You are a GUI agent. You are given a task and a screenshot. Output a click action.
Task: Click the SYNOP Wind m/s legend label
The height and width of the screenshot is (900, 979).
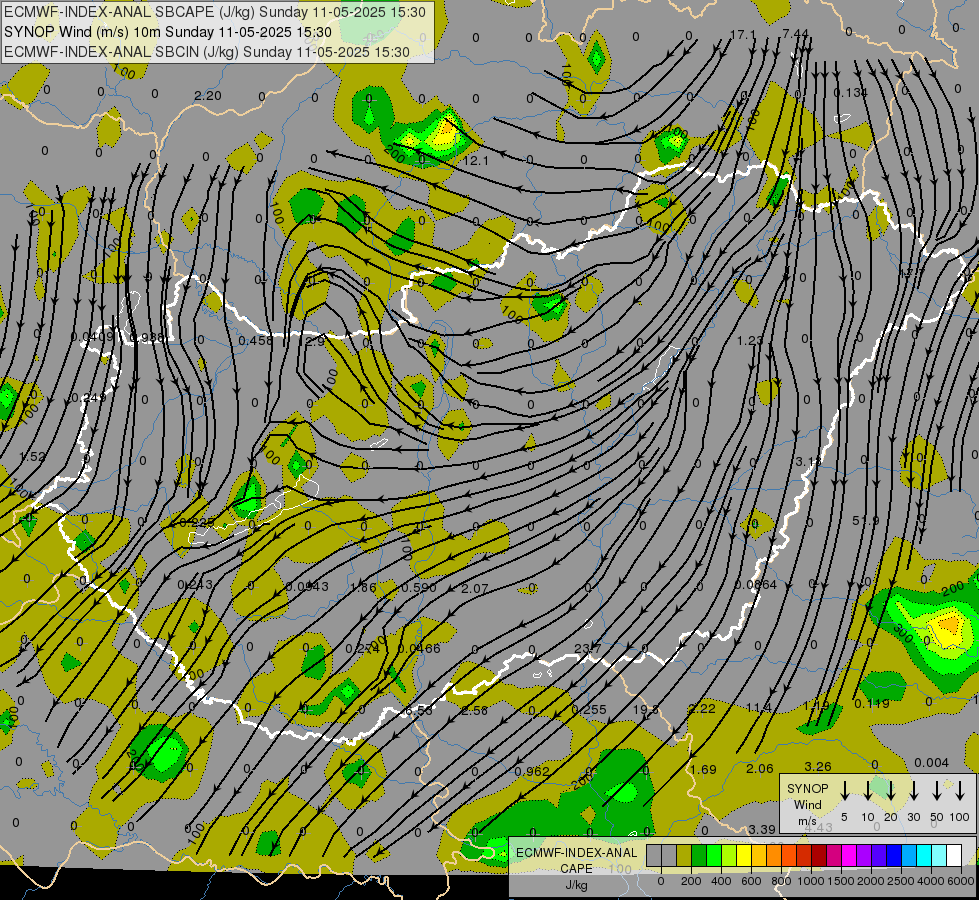(x=807, y=804)
